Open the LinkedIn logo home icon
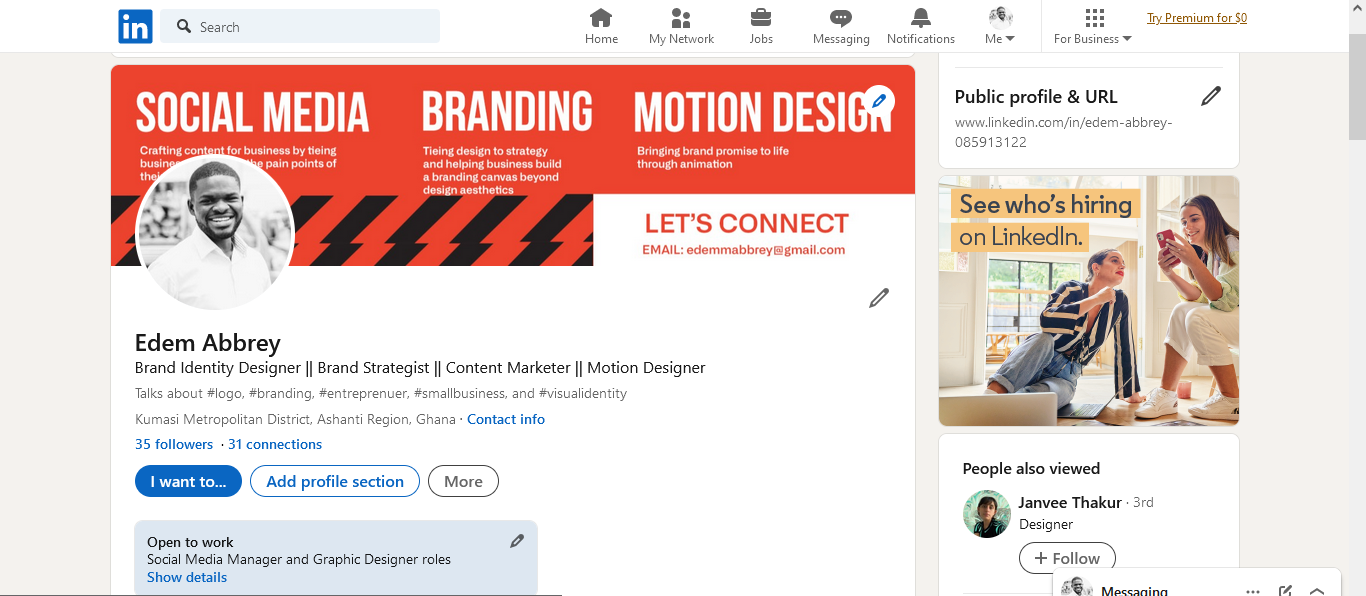Viewport: 1366px width, 596px height. 135,26
